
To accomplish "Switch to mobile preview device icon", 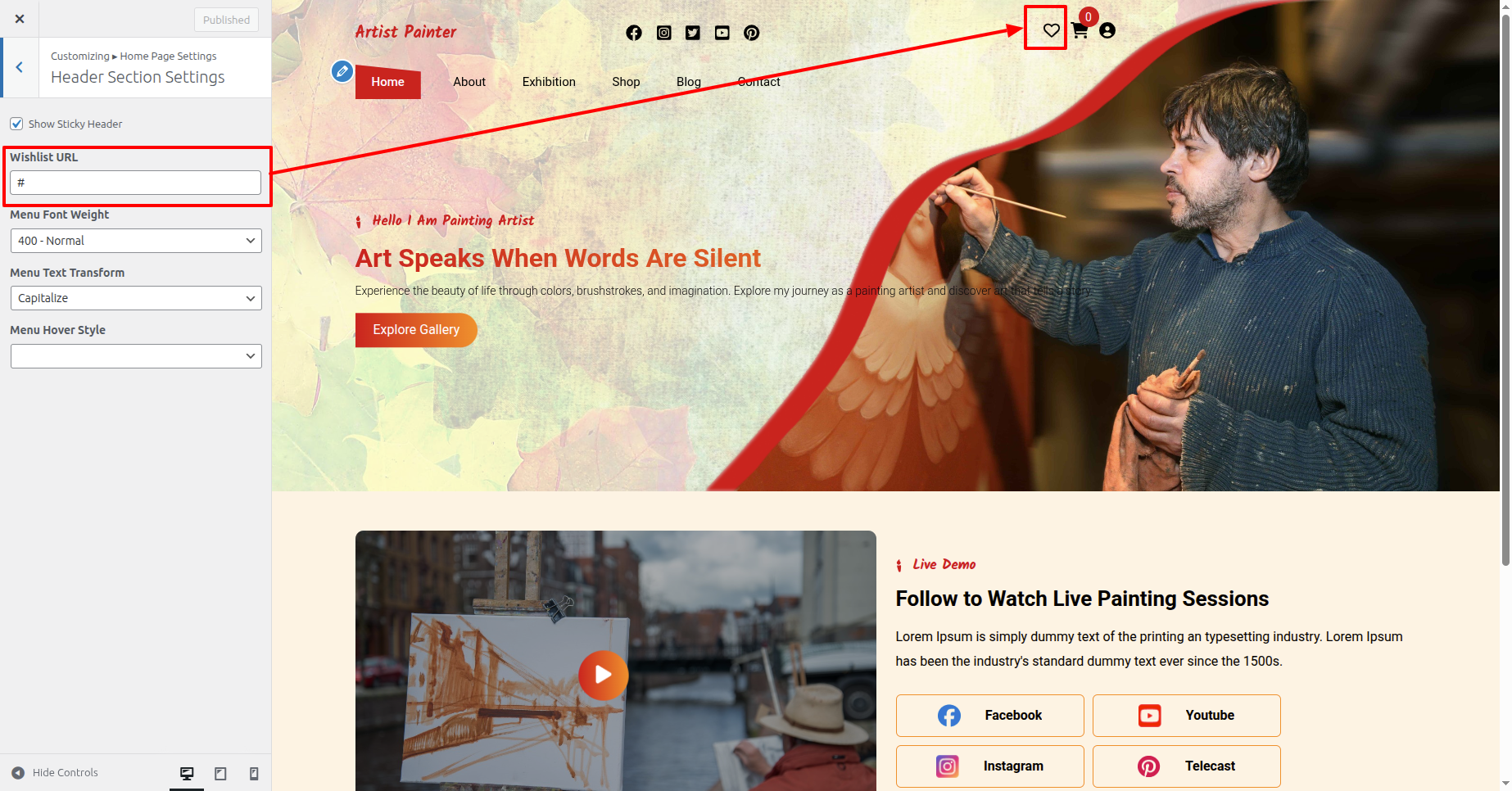I will (x=254, y=773).
